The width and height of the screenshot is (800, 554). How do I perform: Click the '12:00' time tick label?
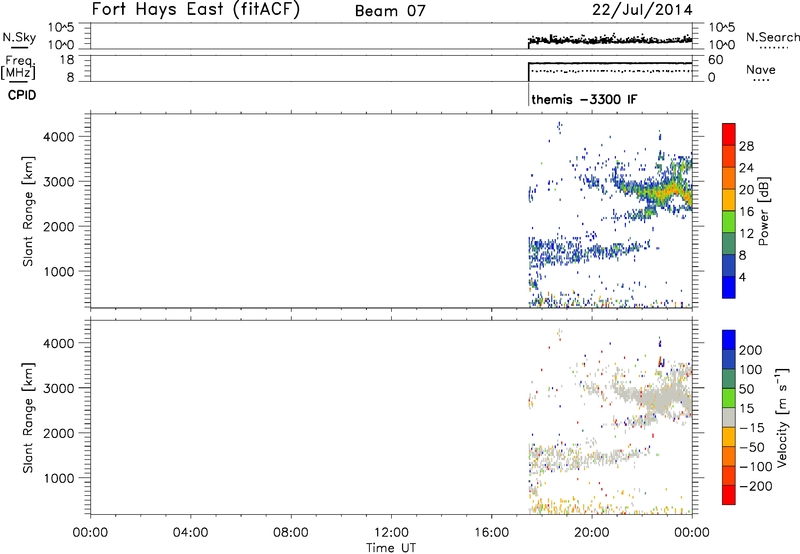pyautogui.click(x=391, y=533)
